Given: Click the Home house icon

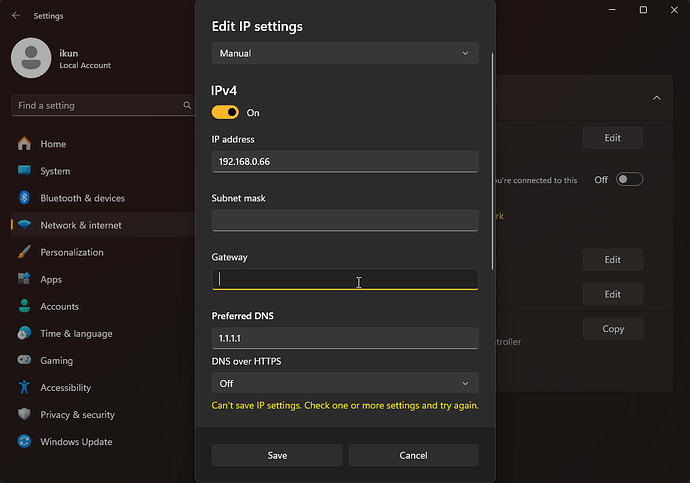Looking at the screenshot, I should [x=24, y=143].
